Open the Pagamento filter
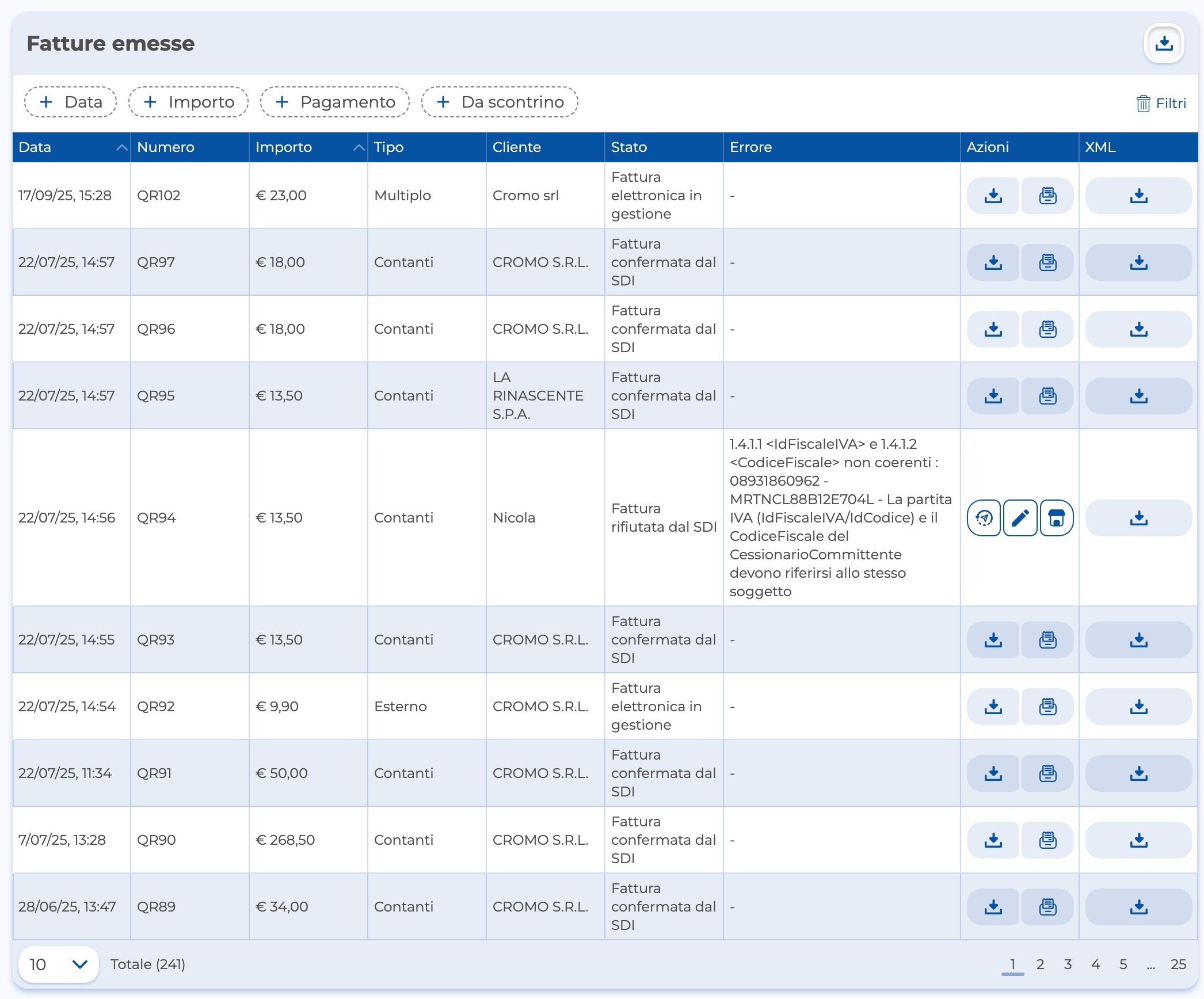Screen dimensions: 1204x999 click(x=335, y=102)
